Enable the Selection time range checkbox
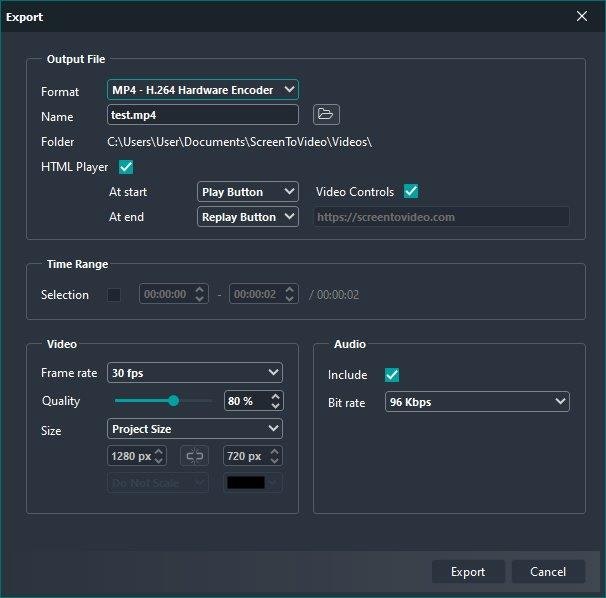The width and height of the screenshot is (606, 598). pyautogui.click(x=114, y=295)
